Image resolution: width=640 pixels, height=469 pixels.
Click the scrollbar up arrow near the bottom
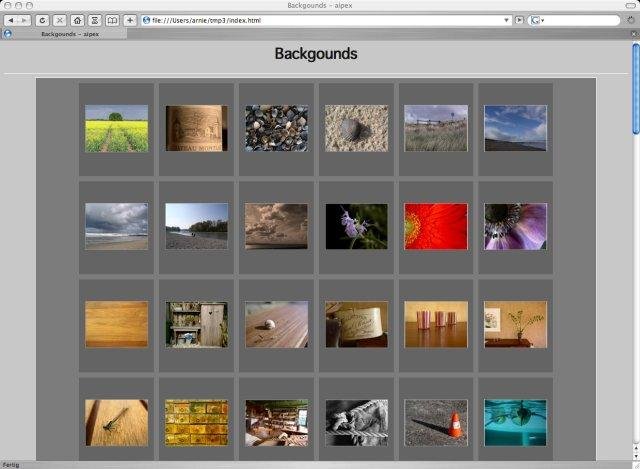636,448
